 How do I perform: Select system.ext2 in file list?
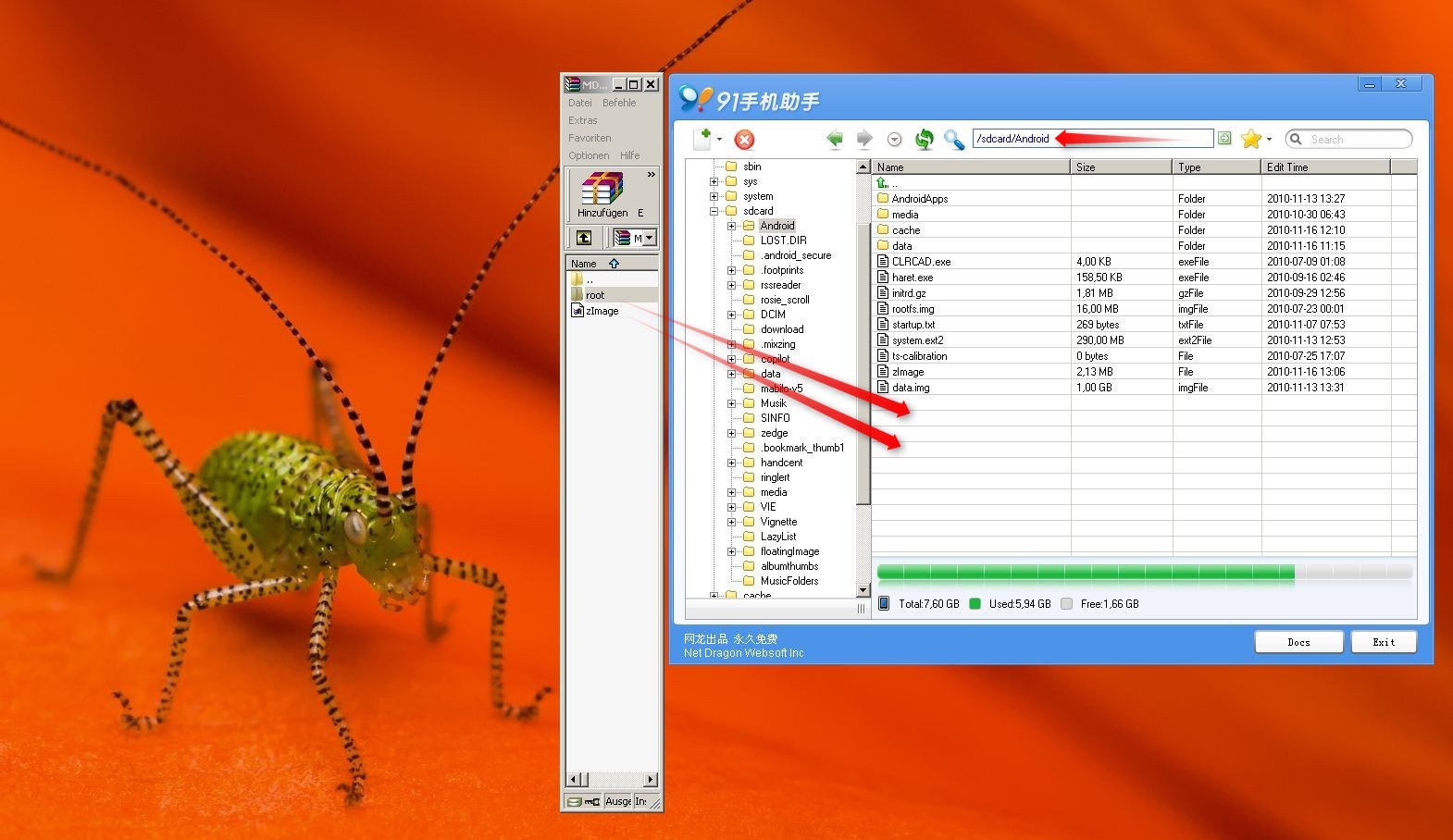[x=918, y=340]
